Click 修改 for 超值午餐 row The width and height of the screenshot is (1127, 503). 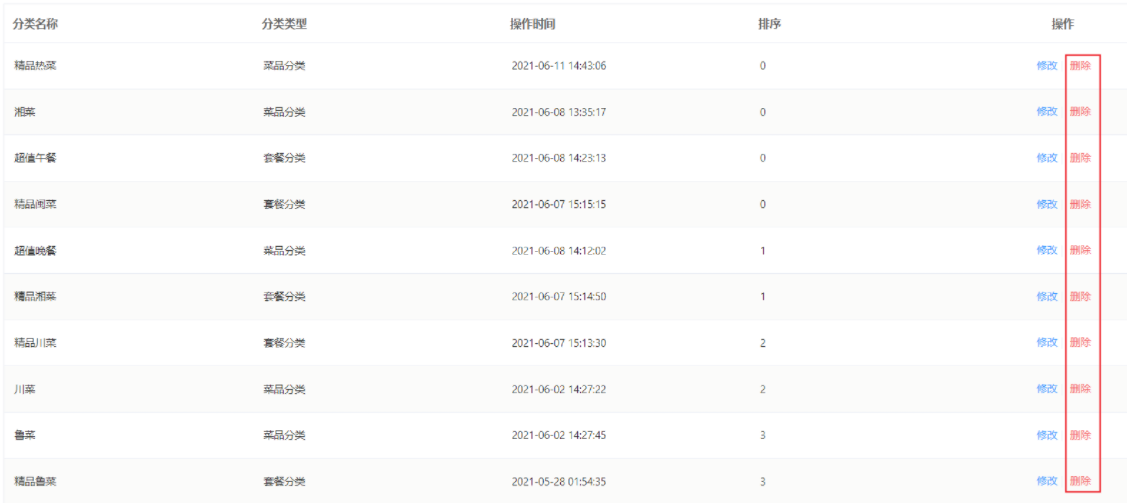[1046, 157]
